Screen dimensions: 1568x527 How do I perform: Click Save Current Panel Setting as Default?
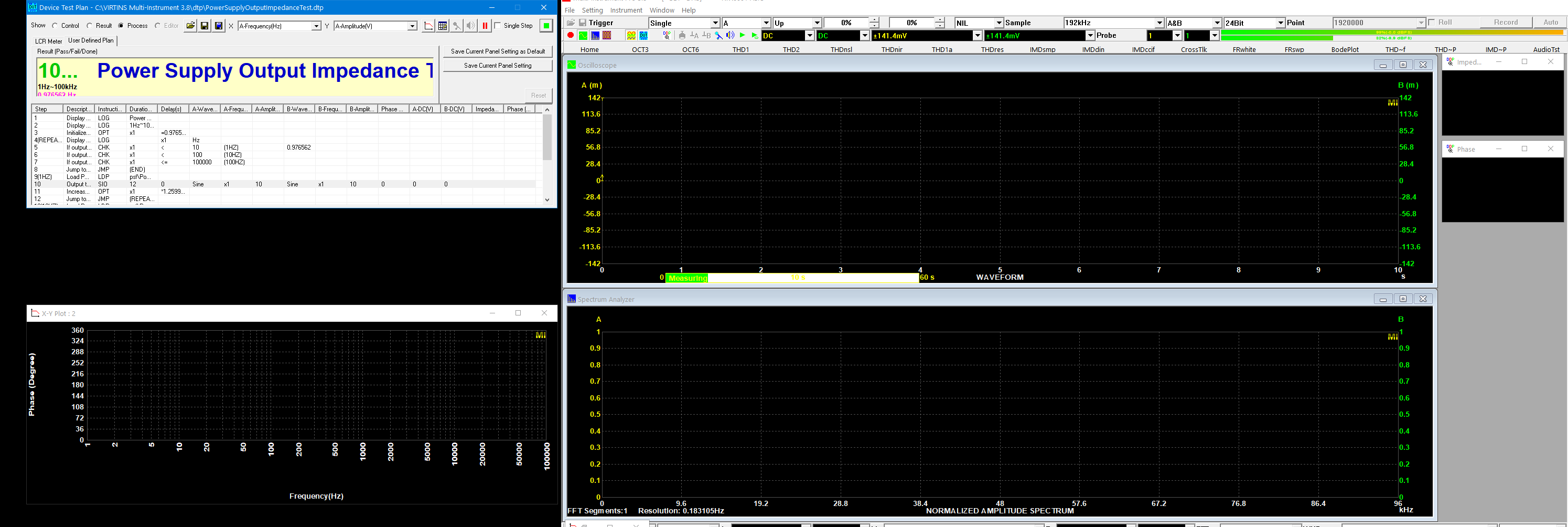[498, 52]
